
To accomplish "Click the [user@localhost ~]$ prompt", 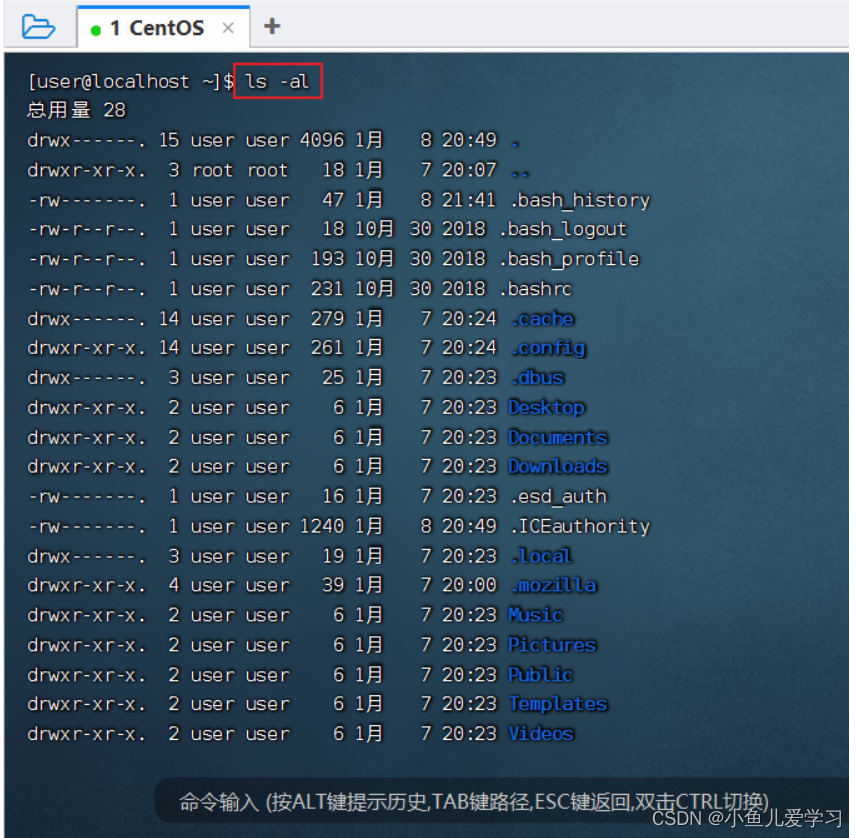I will pos(131,81).
